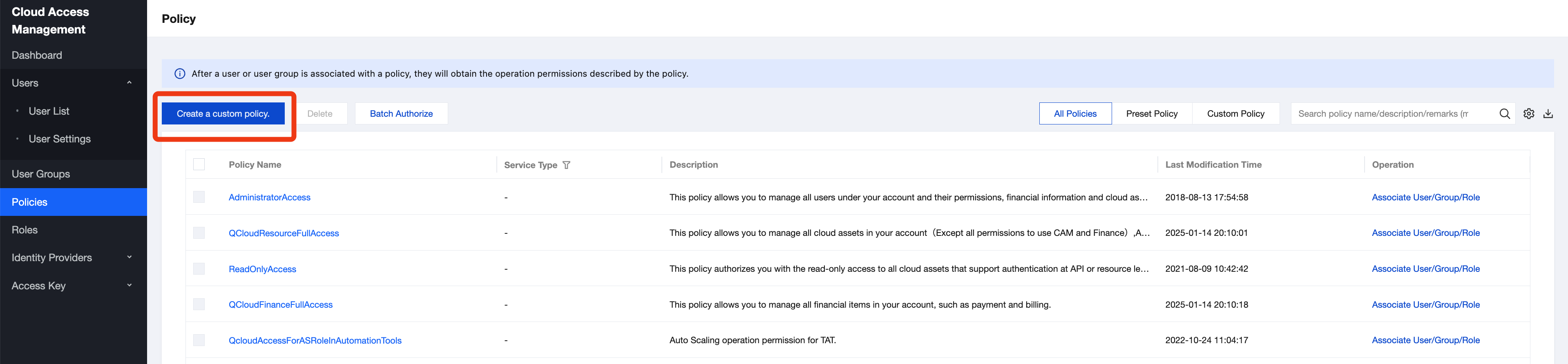Screen dimensions: 1568x364
Task: Select the ReadOnlyAccess row checkbox
Action: coord(199,269)
